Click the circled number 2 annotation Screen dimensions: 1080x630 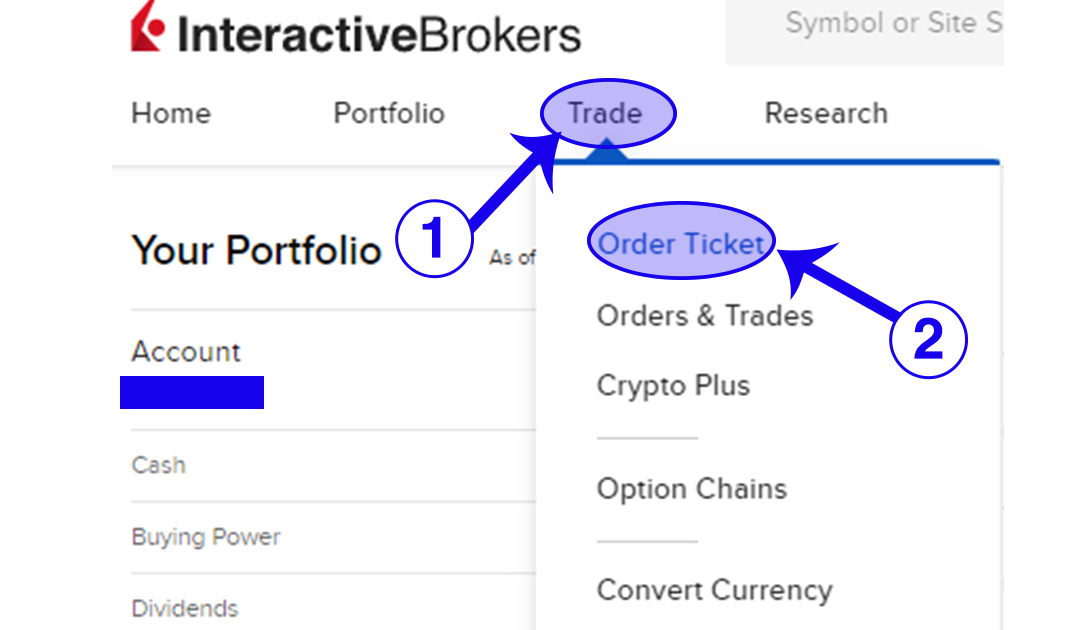928,340
